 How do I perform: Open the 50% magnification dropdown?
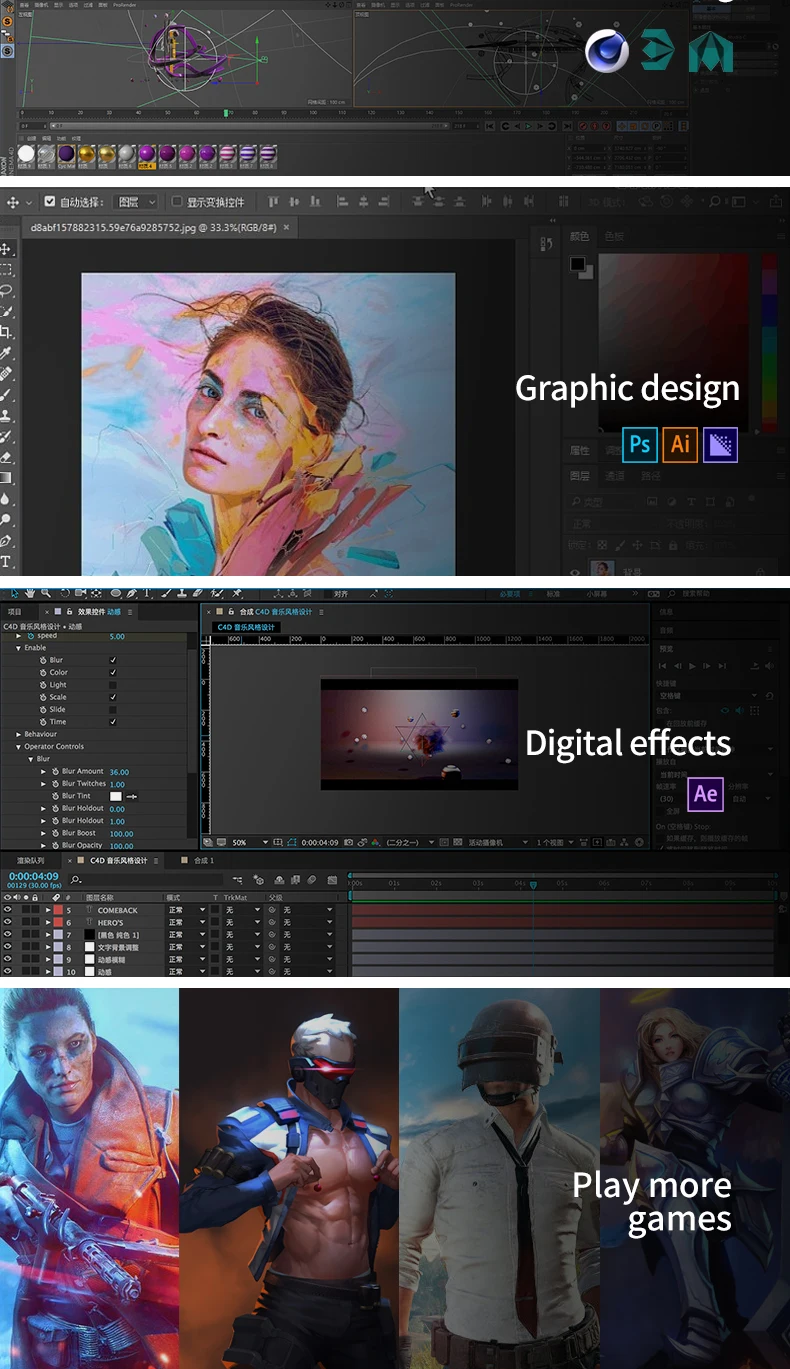pyautogui.click(x=250, y=843)
